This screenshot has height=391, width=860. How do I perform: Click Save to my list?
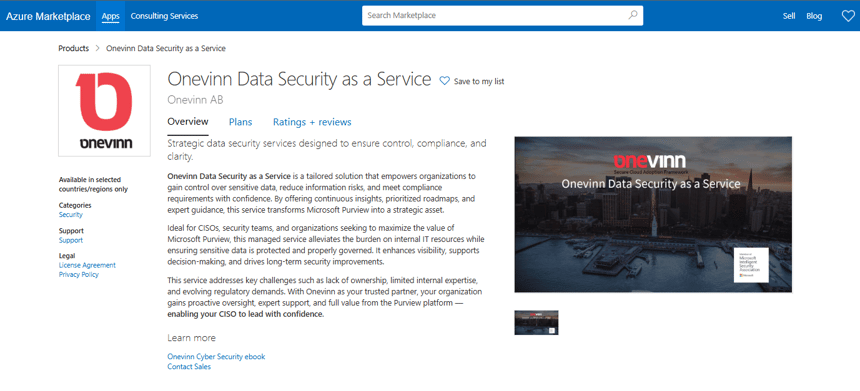[x=479, y=81]
